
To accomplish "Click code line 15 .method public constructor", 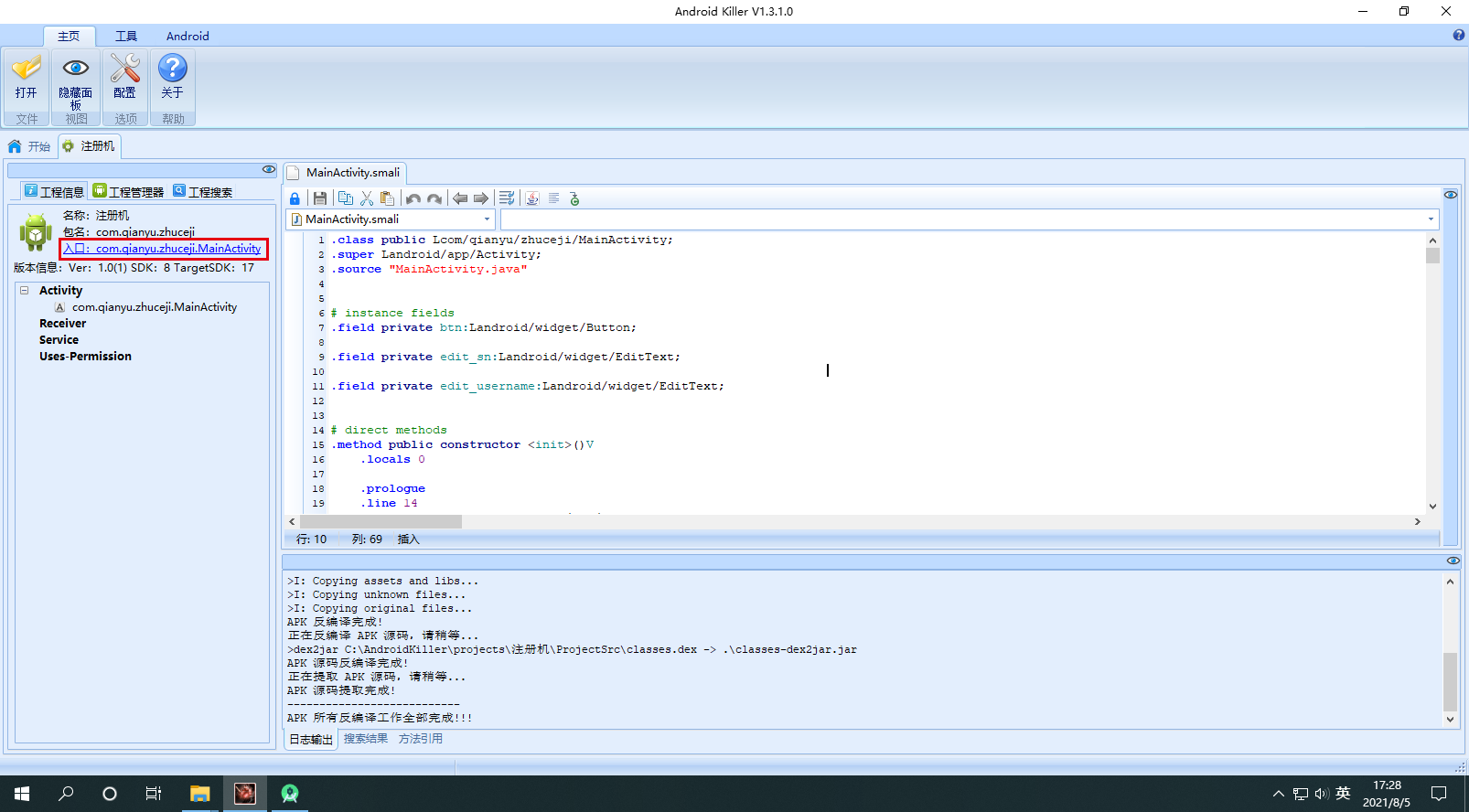I will [x=462, y=444].
